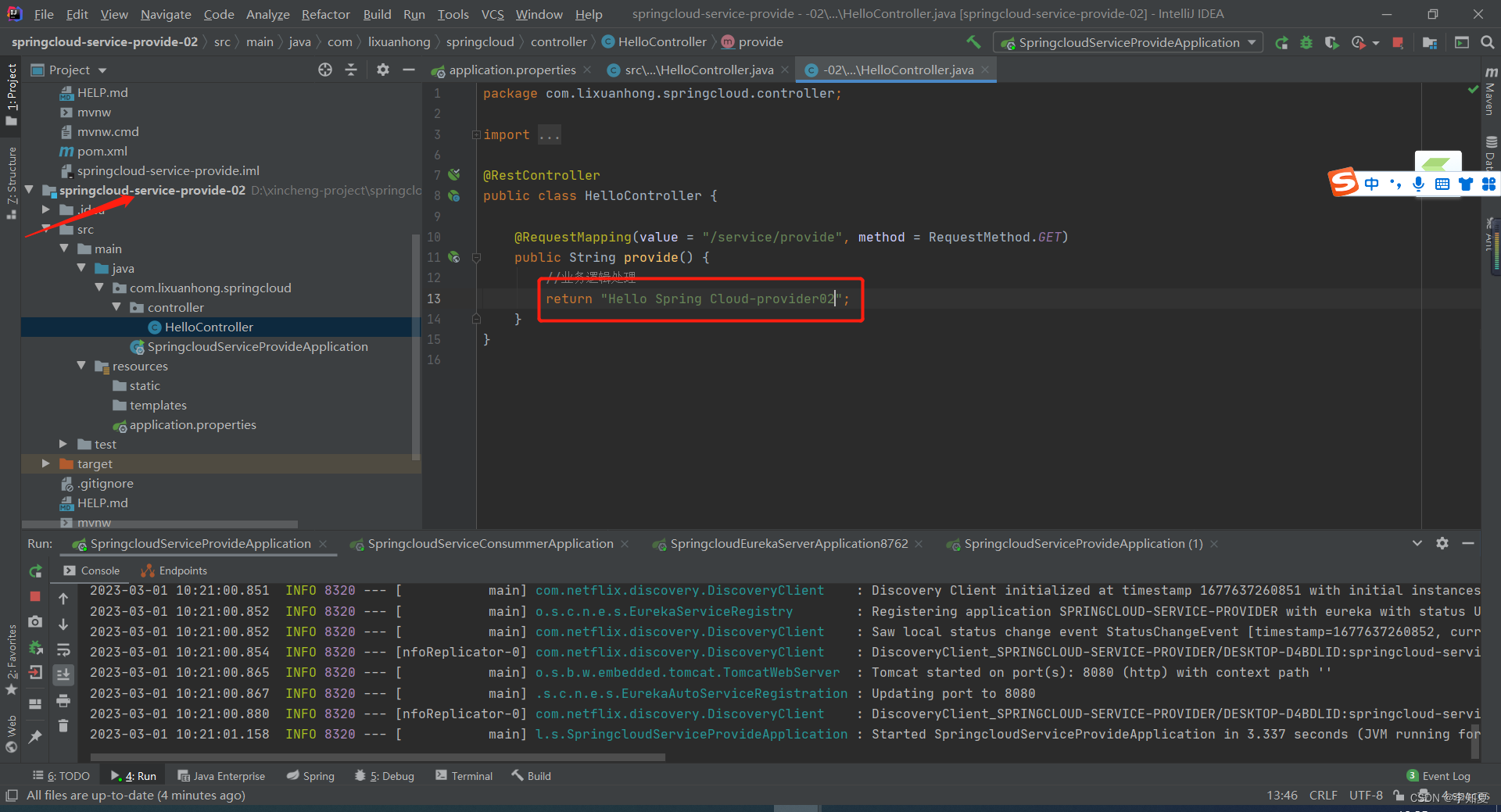1501x812 pixels.
Task: Open Project Structure dialog icon
Action: 1430,43
